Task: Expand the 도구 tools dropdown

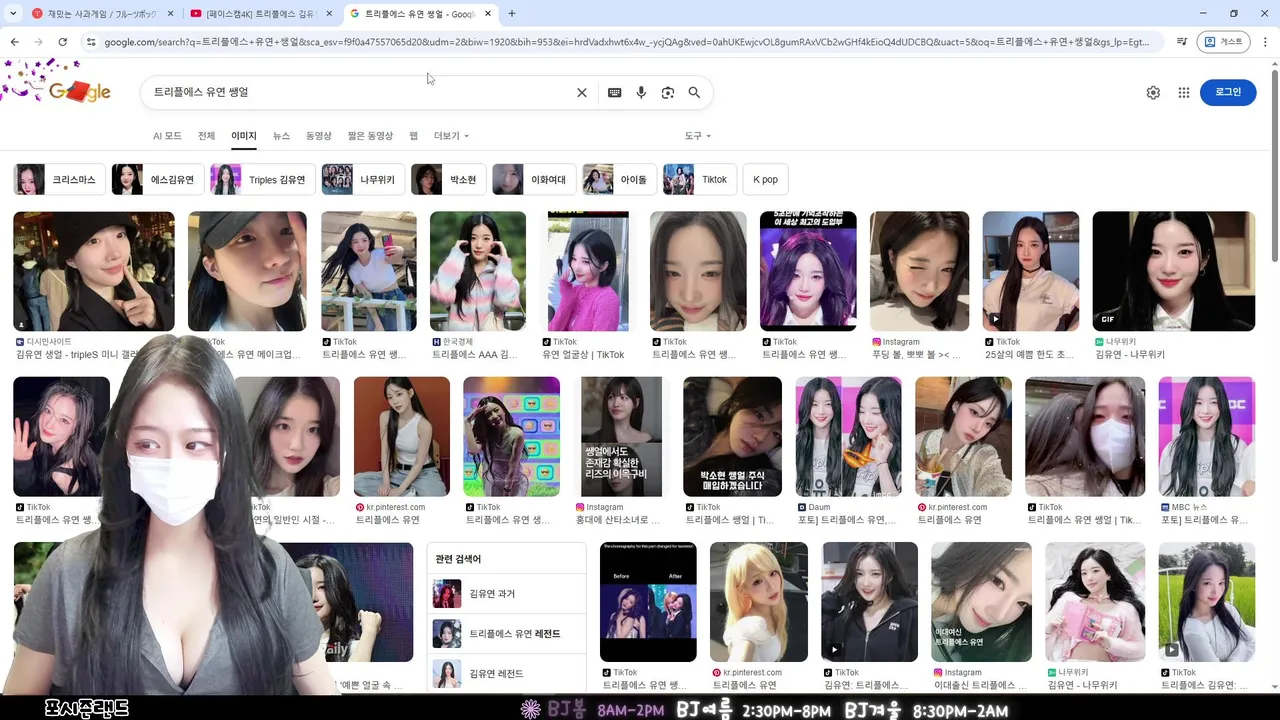Action: (697, 136)
